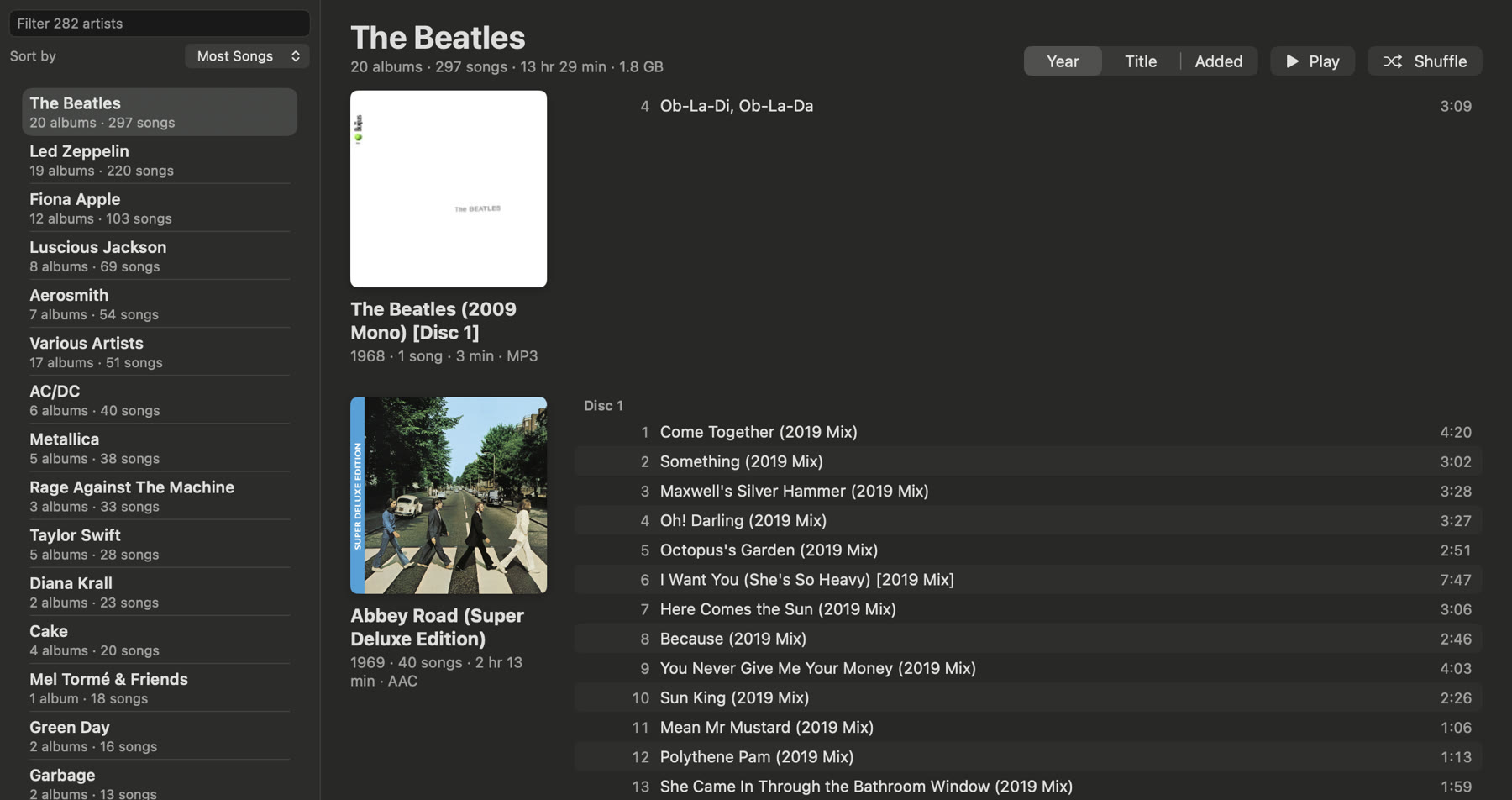
Task: Open the Most Songs sort dropdown
Action: point(247,56)
